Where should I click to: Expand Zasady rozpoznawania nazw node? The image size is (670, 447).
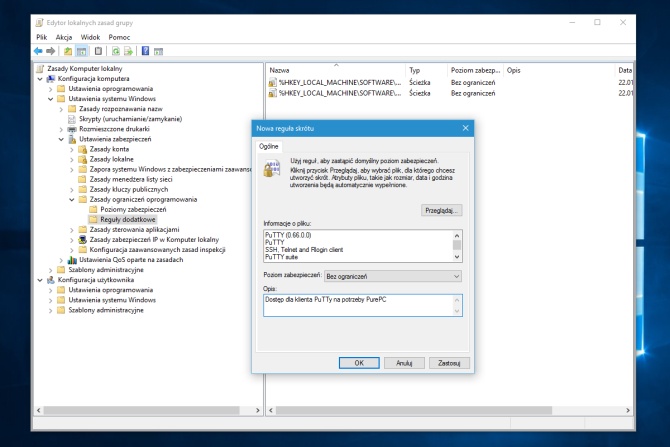click(x=61, y=109)
